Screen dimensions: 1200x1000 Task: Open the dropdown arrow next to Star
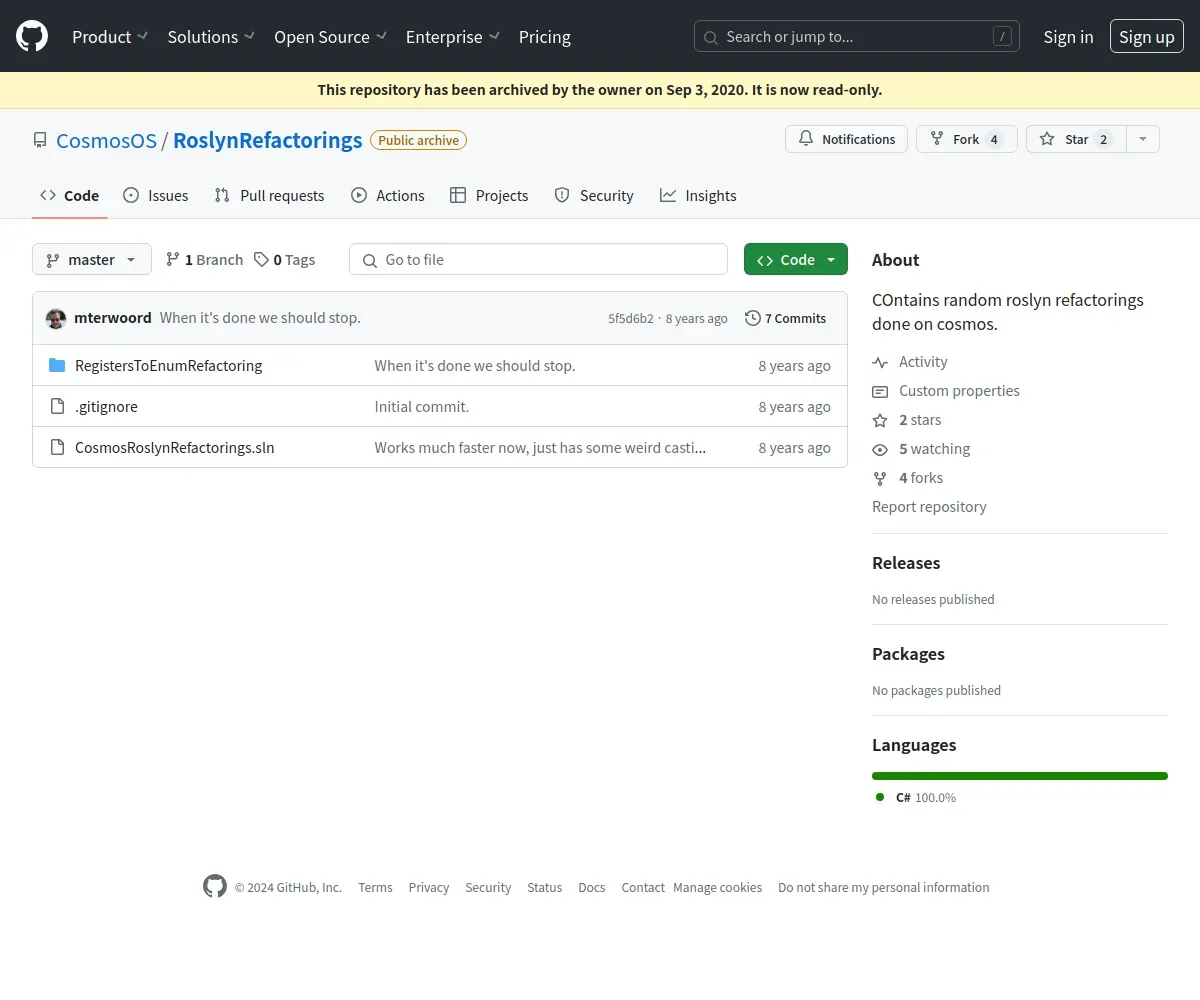(x=1143, y=139)
